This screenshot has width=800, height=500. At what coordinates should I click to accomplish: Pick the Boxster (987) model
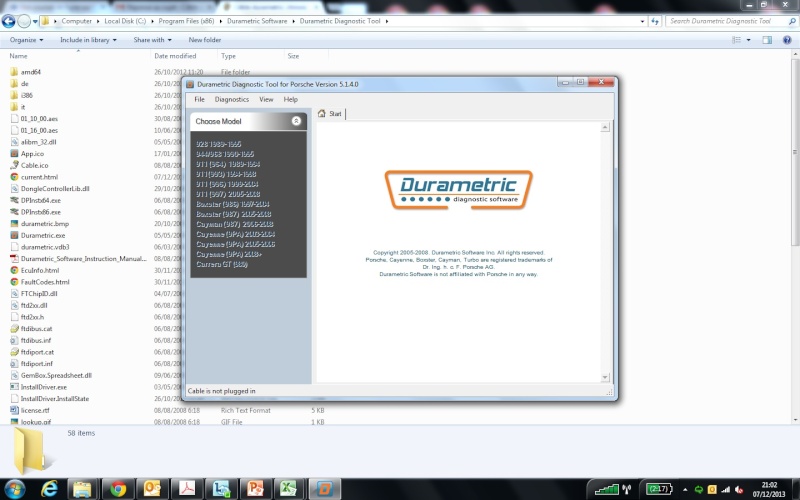(x=234, y=214)
